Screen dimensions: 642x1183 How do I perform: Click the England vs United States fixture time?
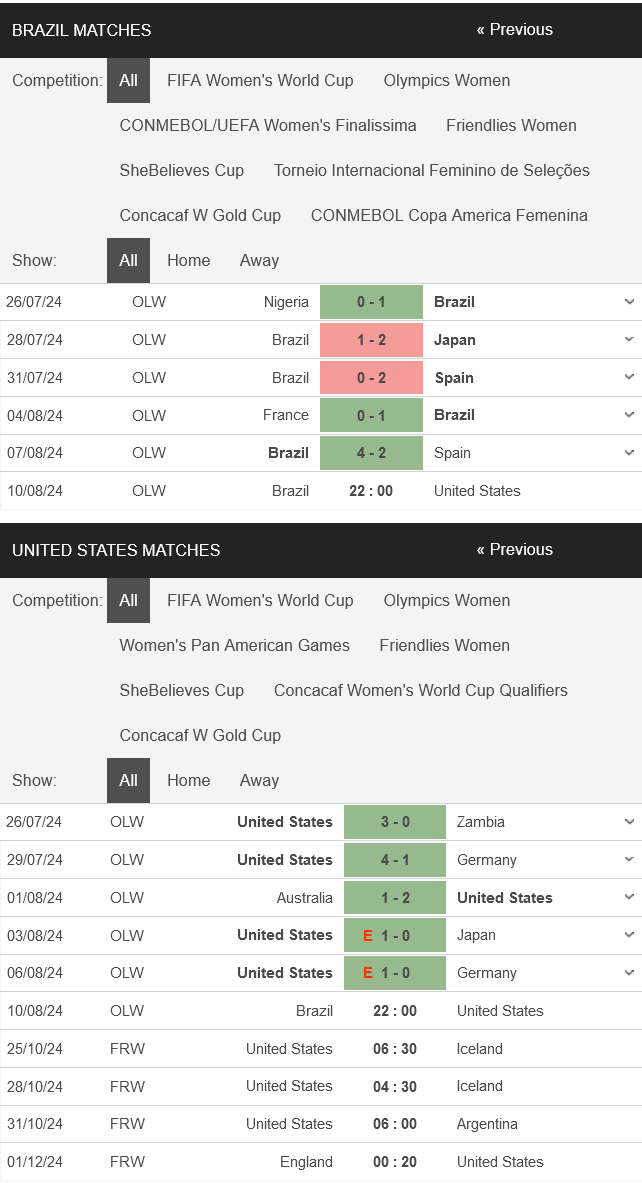pyautogui.click(x=395, y=1162)
